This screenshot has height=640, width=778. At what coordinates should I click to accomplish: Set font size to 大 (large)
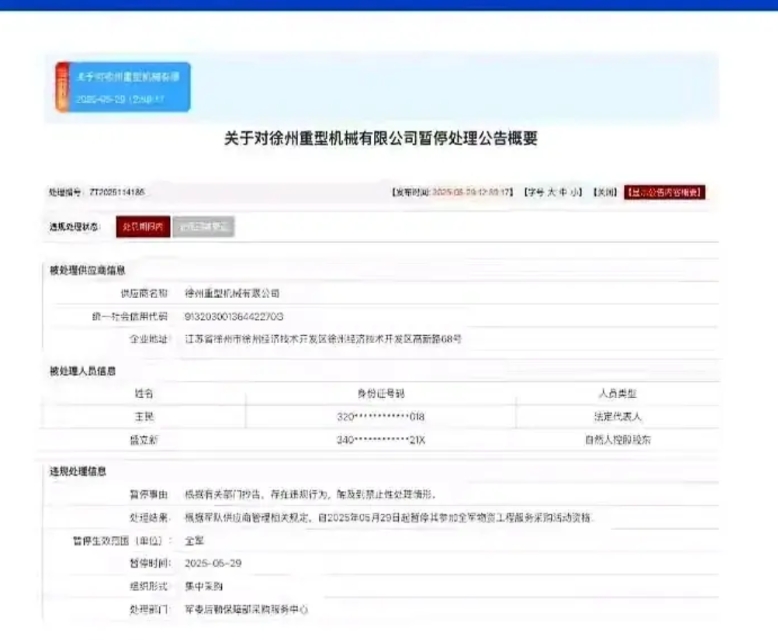[552, 192]
